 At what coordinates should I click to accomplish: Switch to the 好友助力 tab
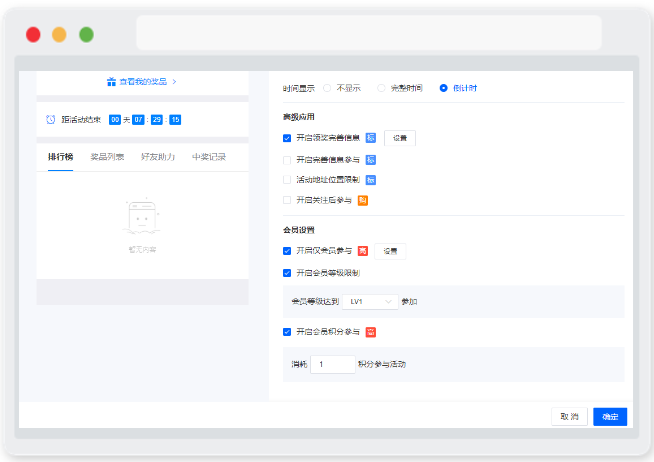click(158, 157)
